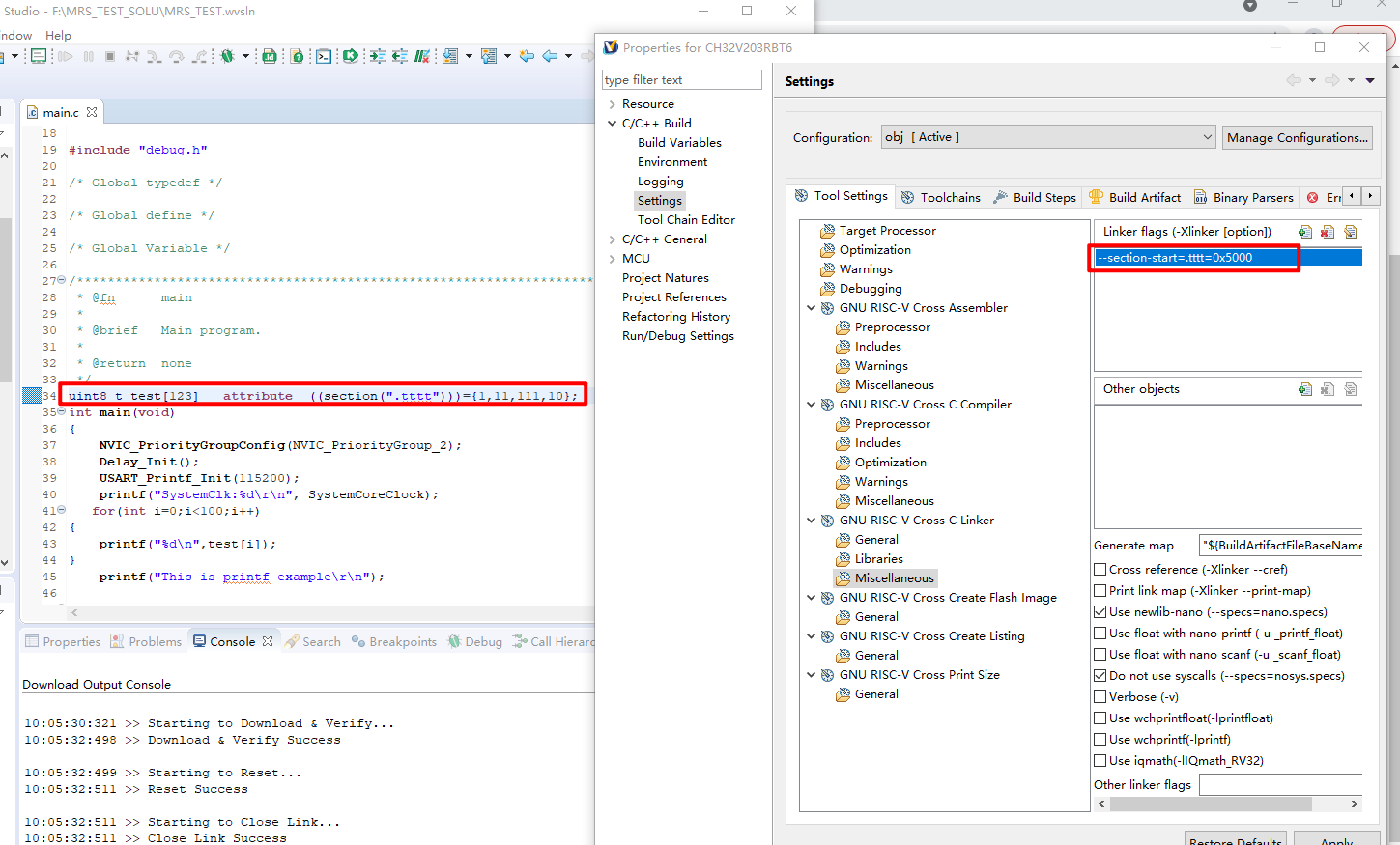Screen dimensions: 1400x845
Task: Collapse the GNU RISC-V Cross C Compiler node
Action: click(x=812, y=405)
